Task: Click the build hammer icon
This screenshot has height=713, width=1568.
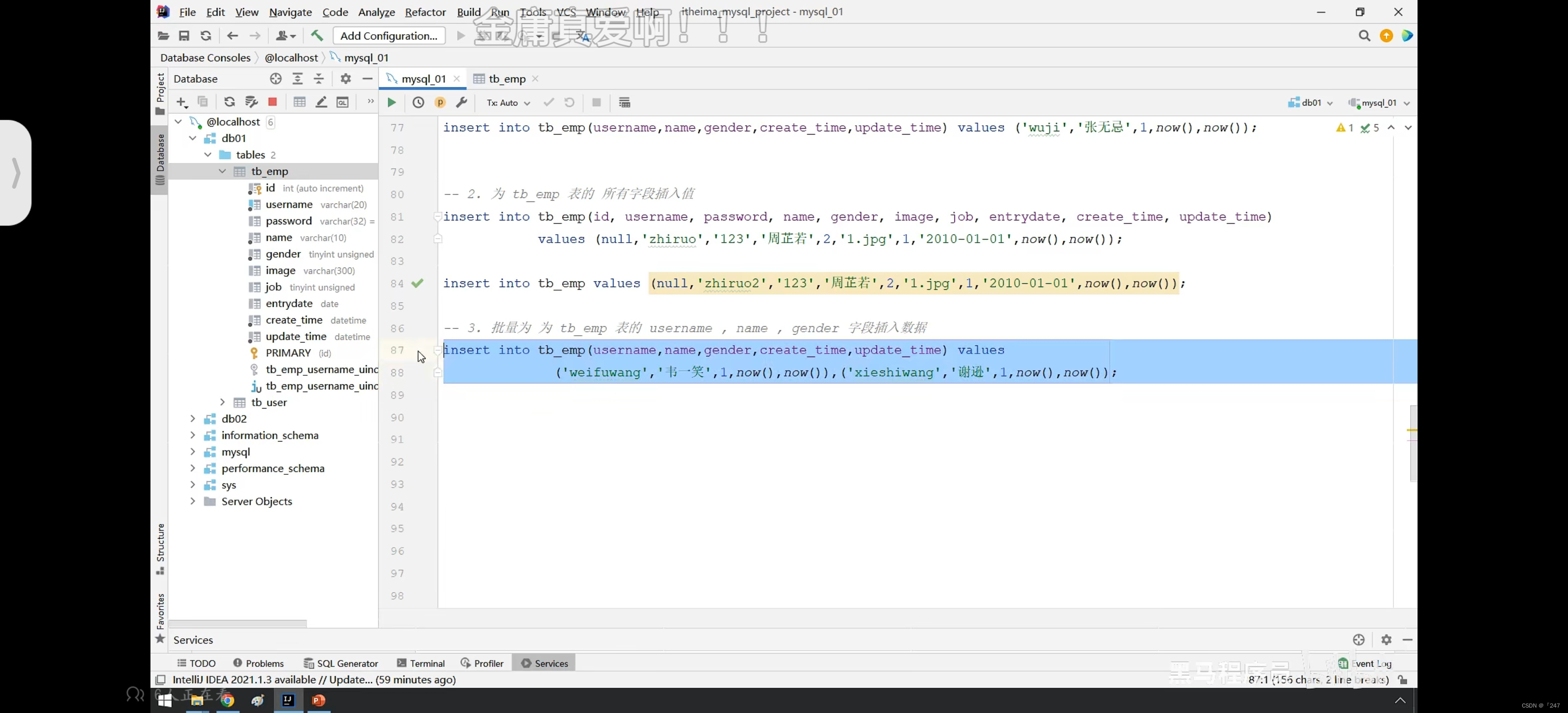Action: pyautogui.click(x=317, y=35)
